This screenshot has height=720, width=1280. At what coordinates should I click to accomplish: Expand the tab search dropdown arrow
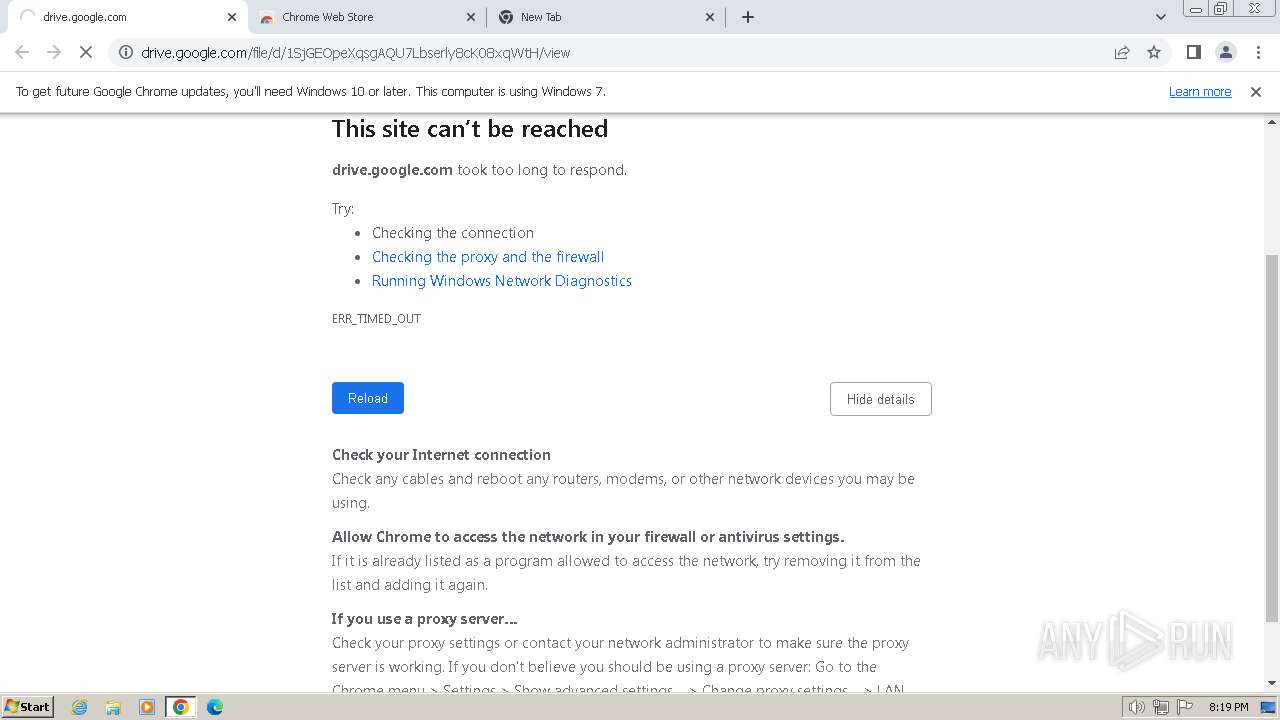click(1161, 17)
